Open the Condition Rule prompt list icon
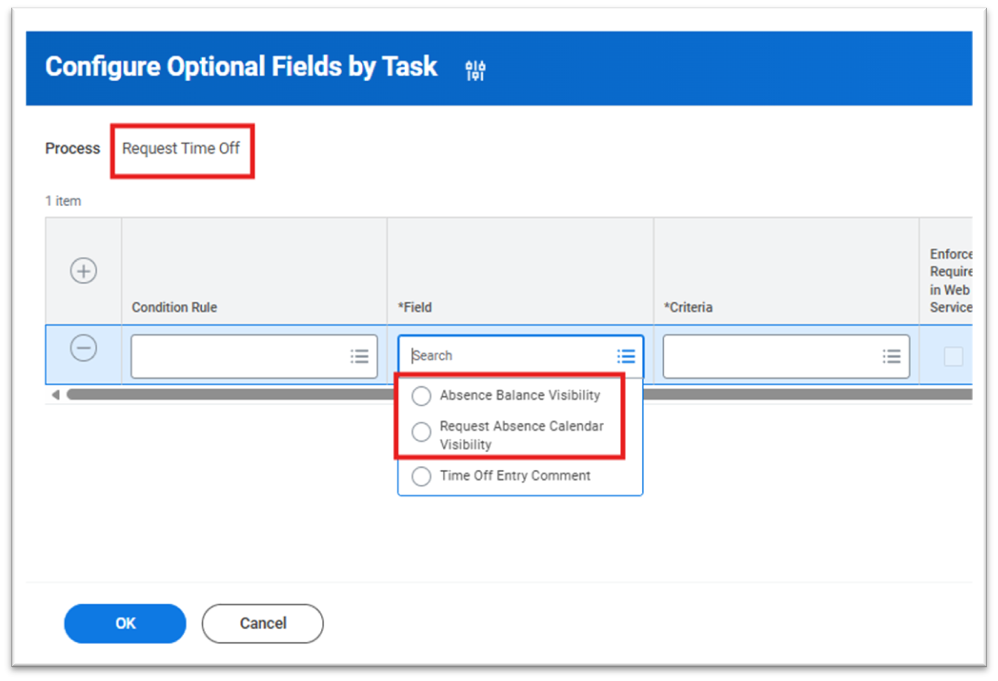The width and height of the screenshot is (998, 681). pyautogui.click(x=360, y=356)
